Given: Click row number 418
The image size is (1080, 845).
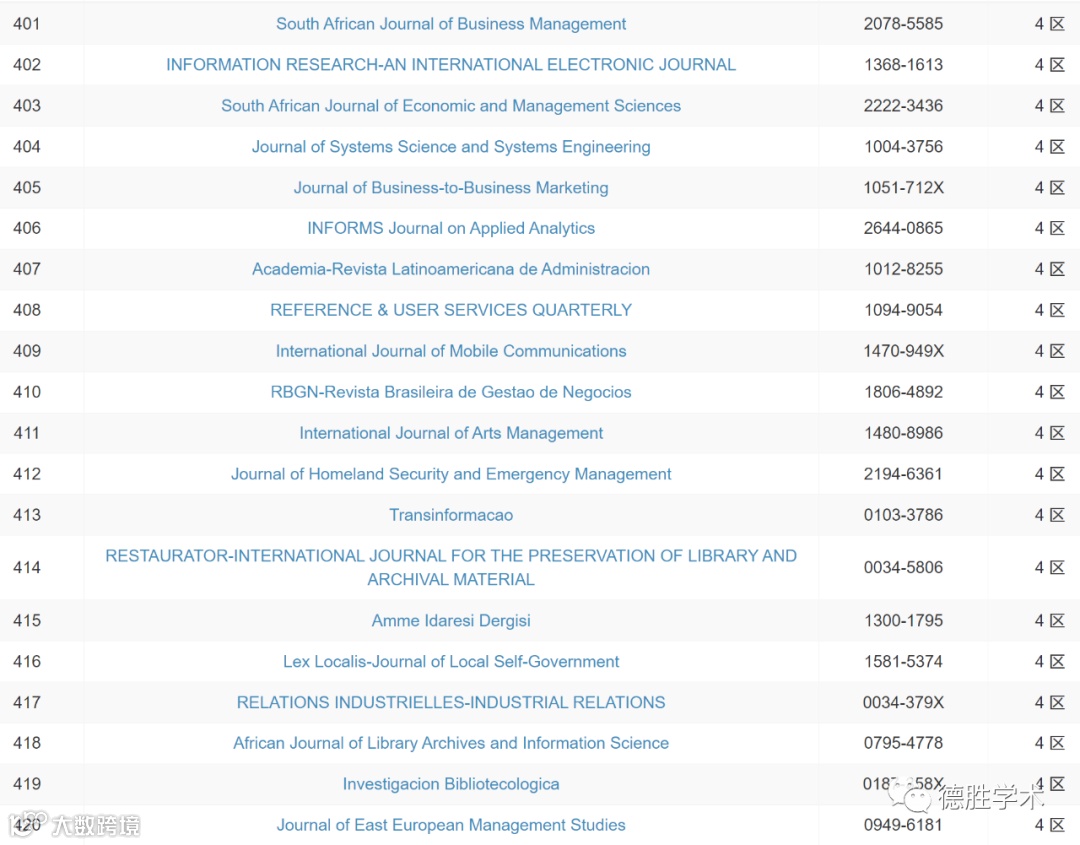Looking at the screenshot, I should pyautogui.click(x=27, y=743).
